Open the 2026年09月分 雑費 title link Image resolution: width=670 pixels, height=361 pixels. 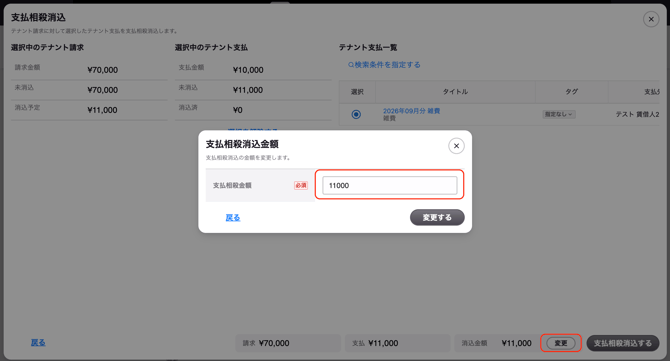411,111
